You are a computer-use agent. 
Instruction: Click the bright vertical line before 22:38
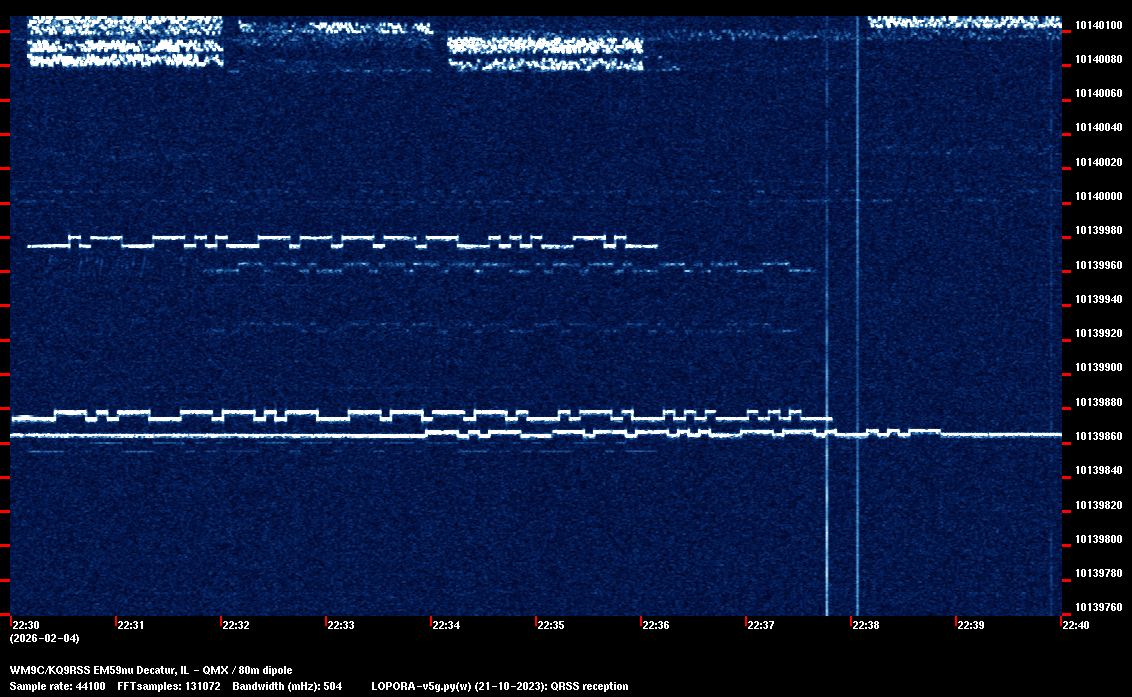pos(857,300)
